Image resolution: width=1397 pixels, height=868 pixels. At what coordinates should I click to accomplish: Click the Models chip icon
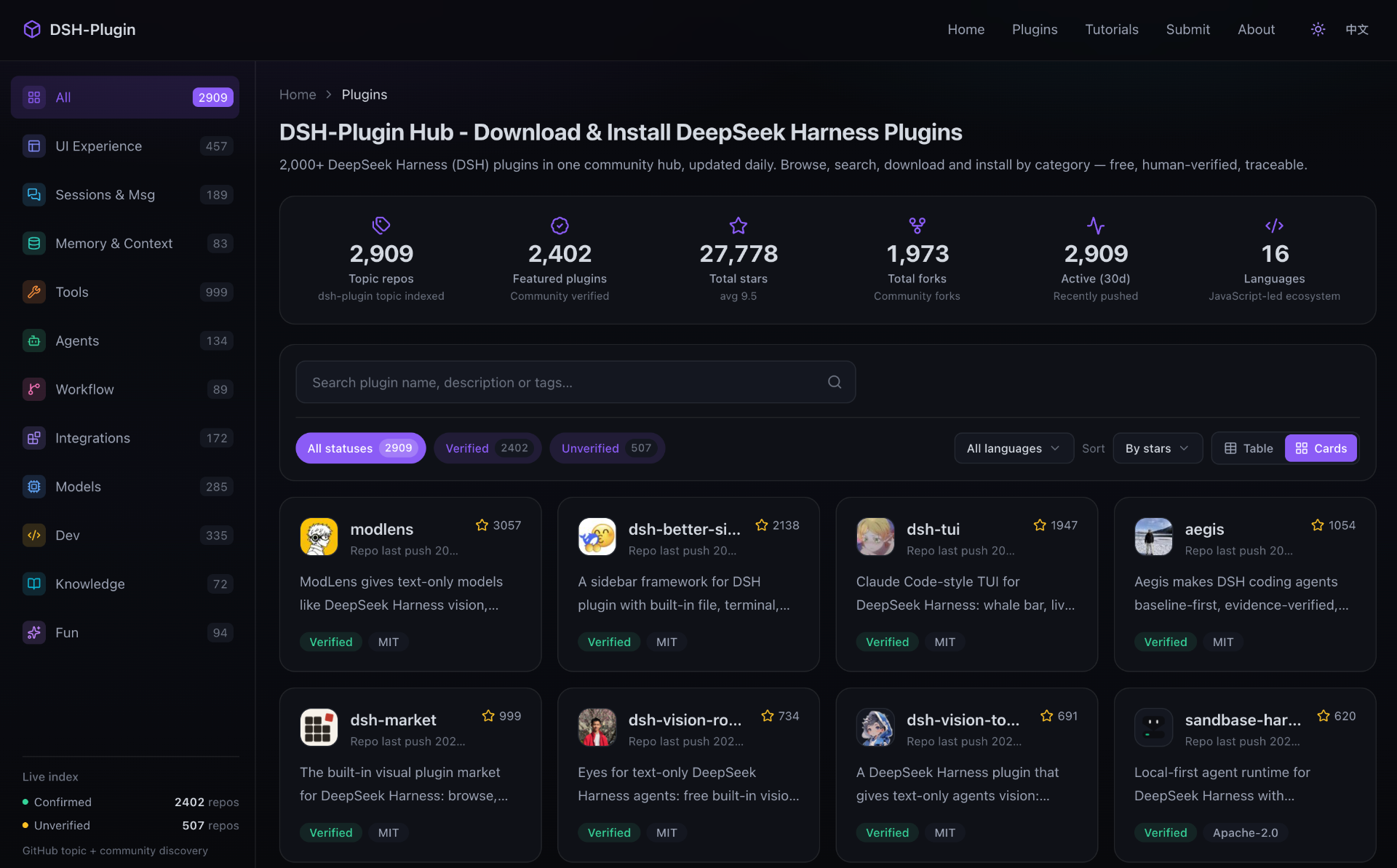34,487
